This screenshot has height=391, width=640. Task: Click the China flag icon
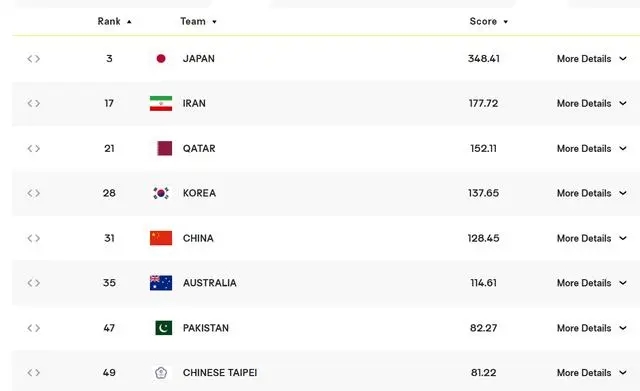tap(161, 238)
